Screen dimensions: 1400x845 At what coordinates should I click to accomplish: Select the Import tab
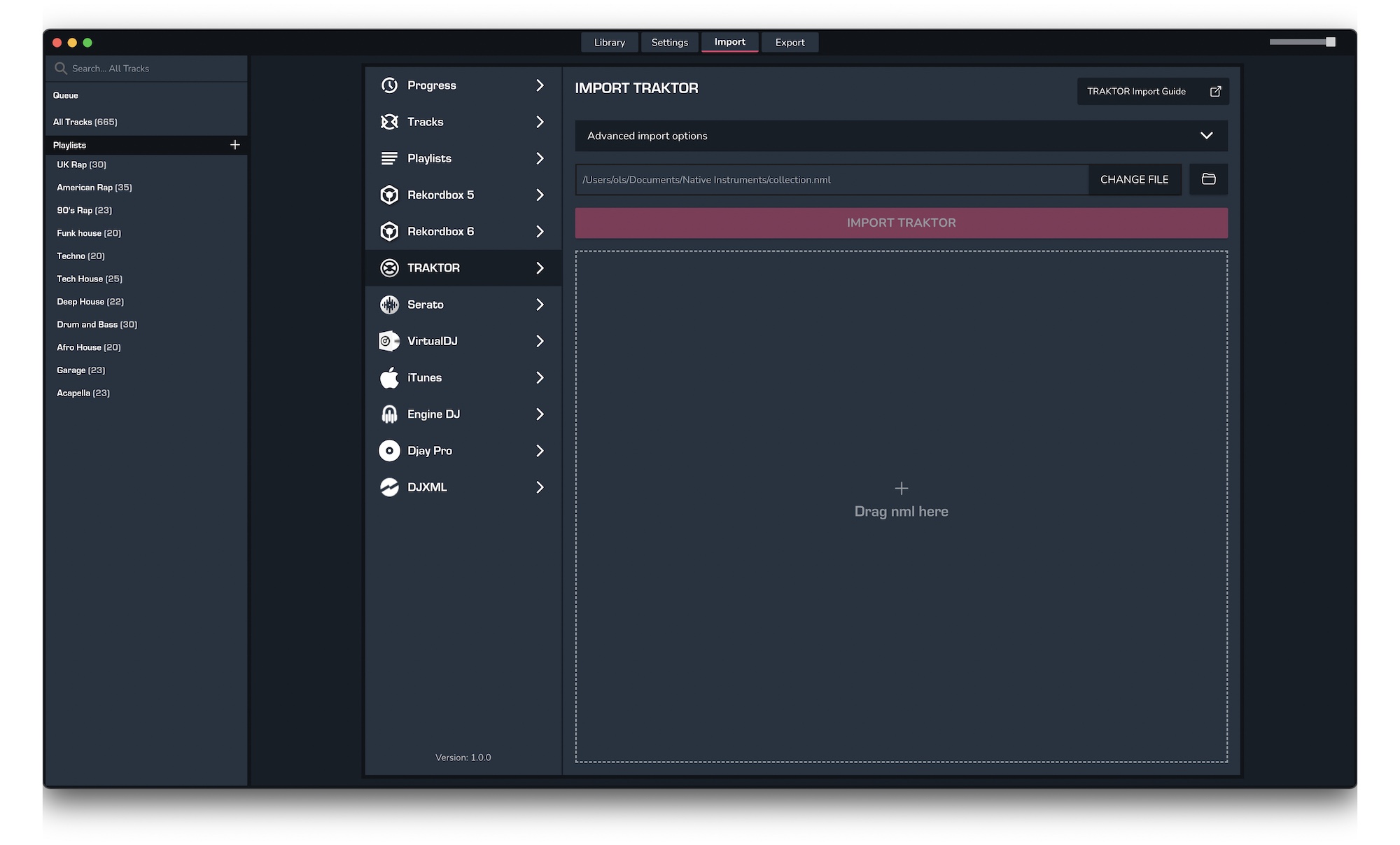[x=729, y=42]
